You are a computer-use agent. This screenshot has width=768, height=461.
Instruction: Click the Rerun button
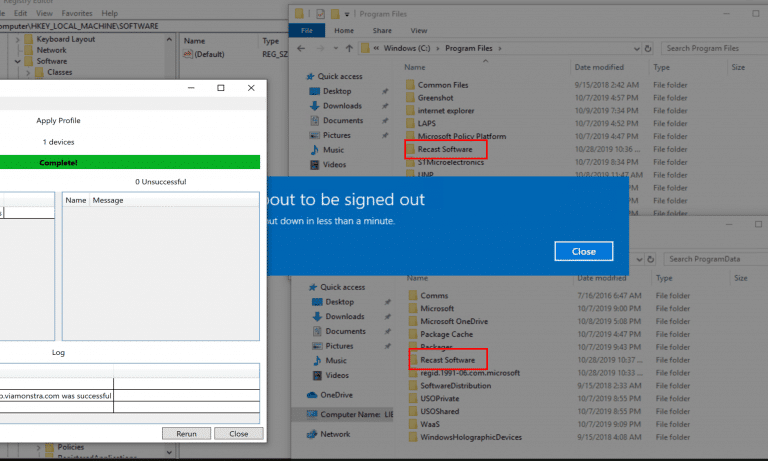coord(186,433)
